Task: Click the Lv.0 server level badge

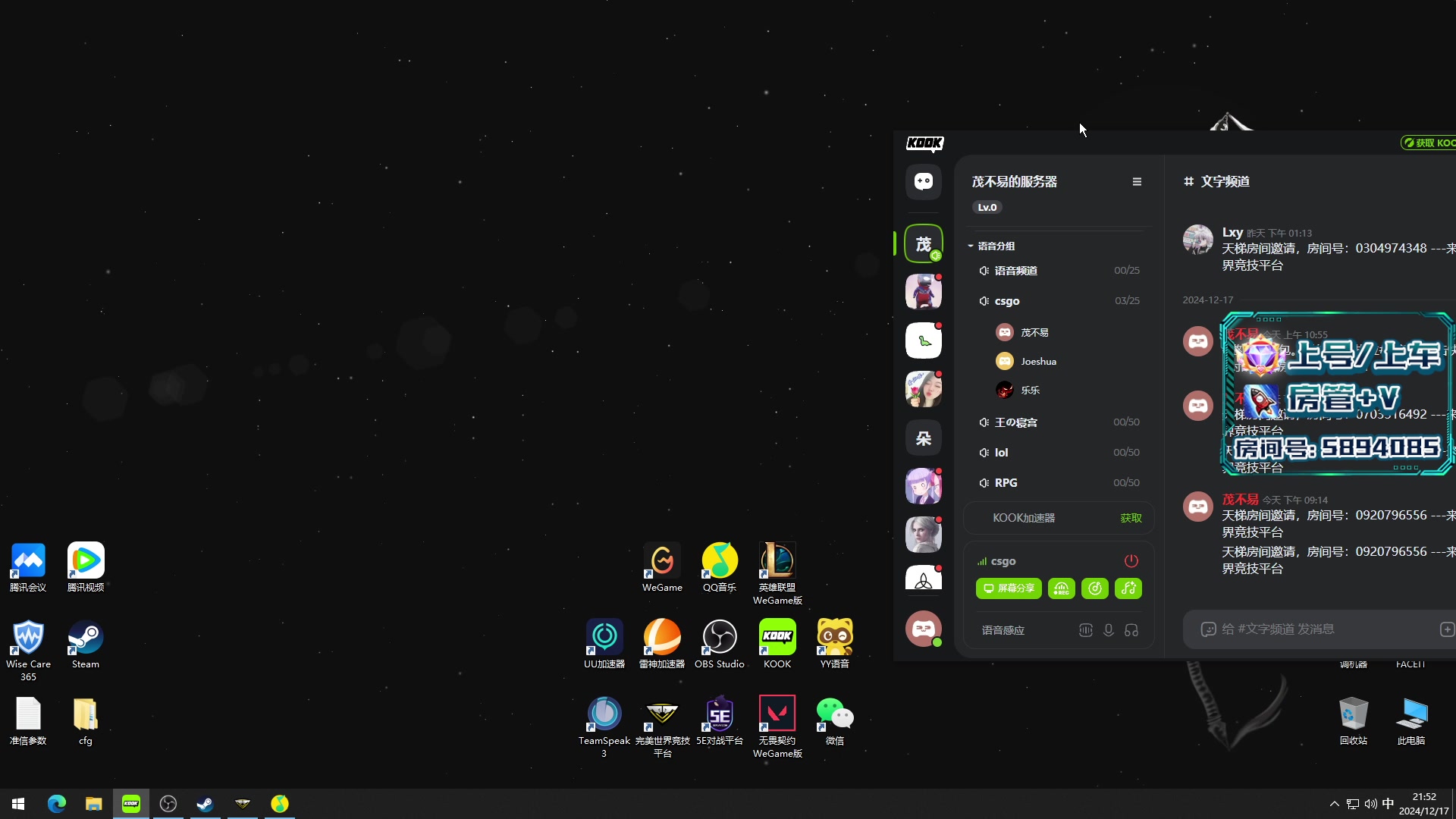Action: coord(987,208)
